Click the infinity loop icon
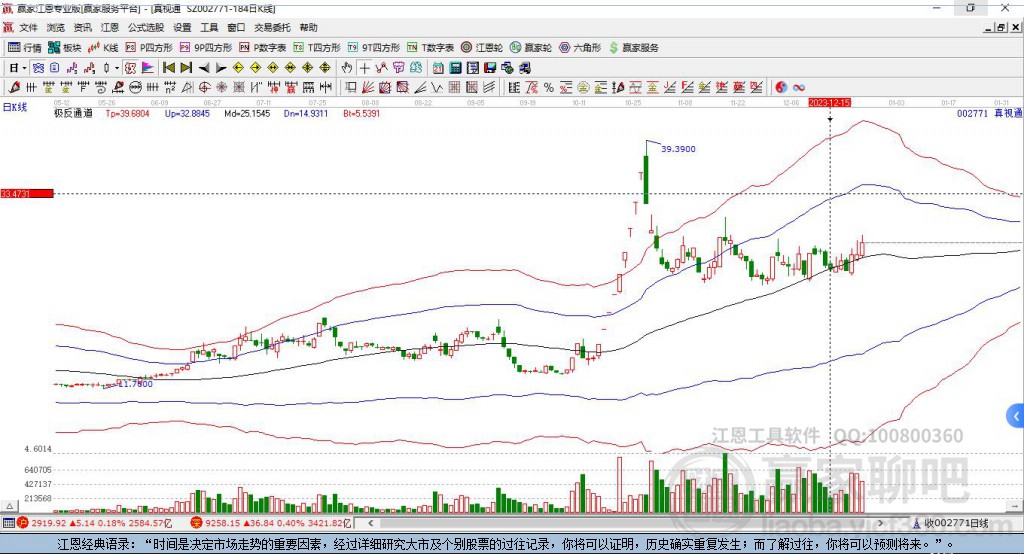This screenshot has width=1024, height=554. (799, 88)
